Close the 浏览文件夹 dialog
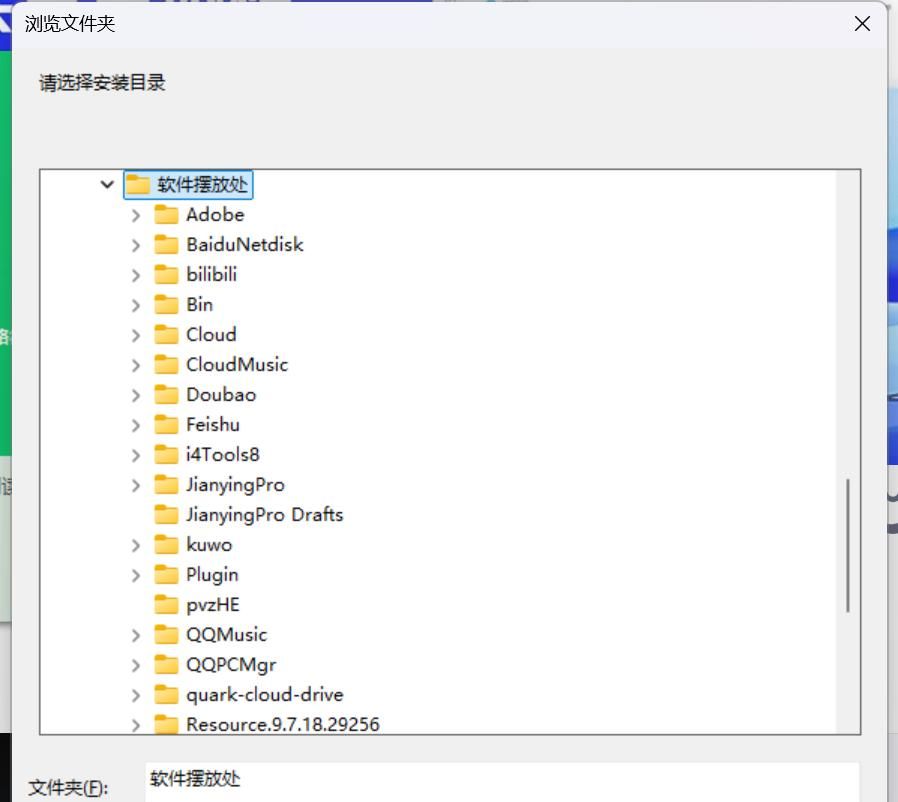The width and height of the screenshot is (898, 802). pyautogui.click(x=862, y=23)
